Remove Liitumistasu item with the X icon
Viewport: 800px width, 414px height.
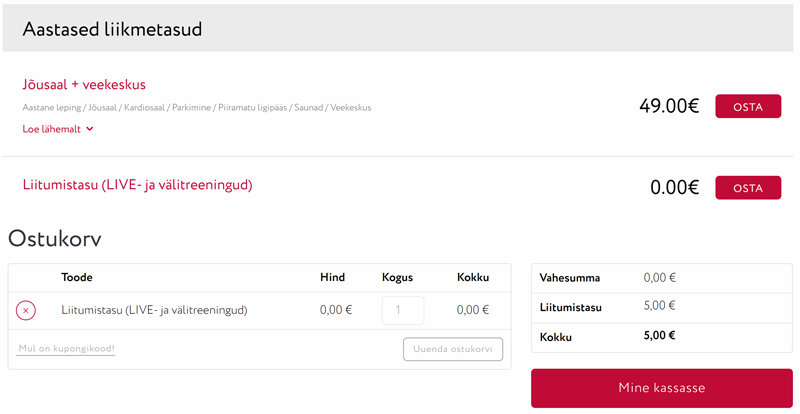[x=26, y=310]
